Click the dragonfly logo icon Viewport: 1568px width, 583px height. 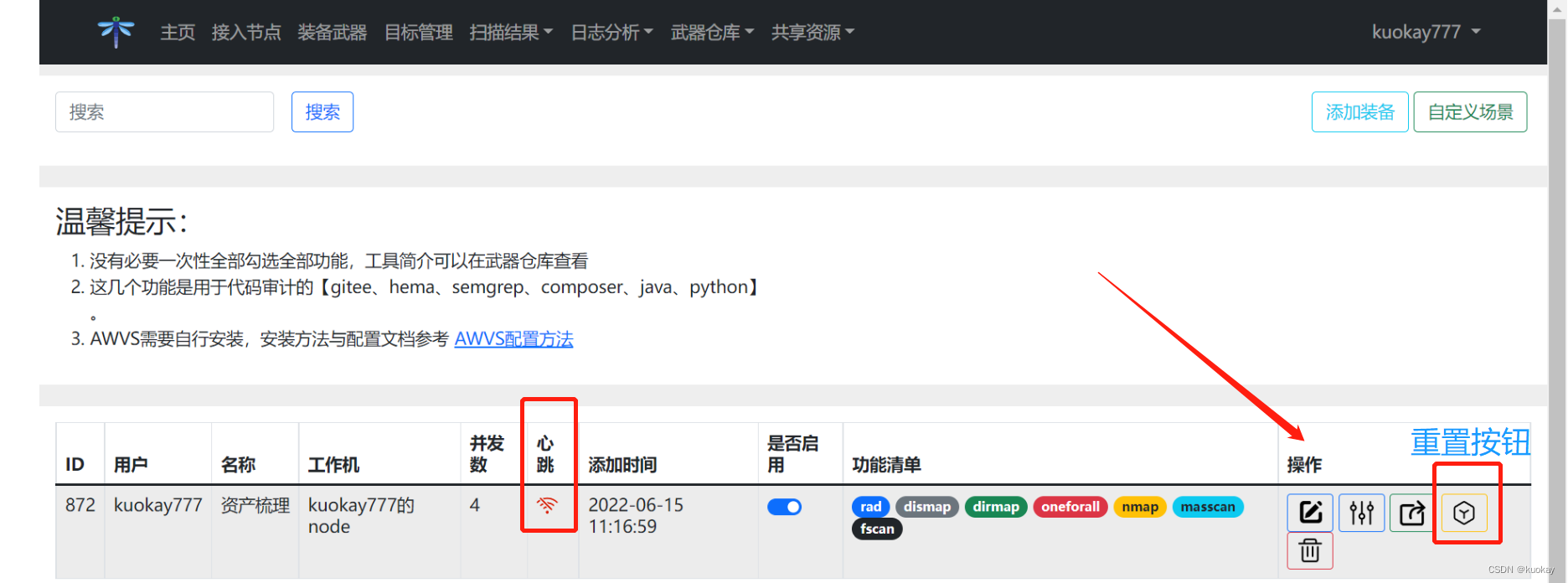[x=116, y=32]
